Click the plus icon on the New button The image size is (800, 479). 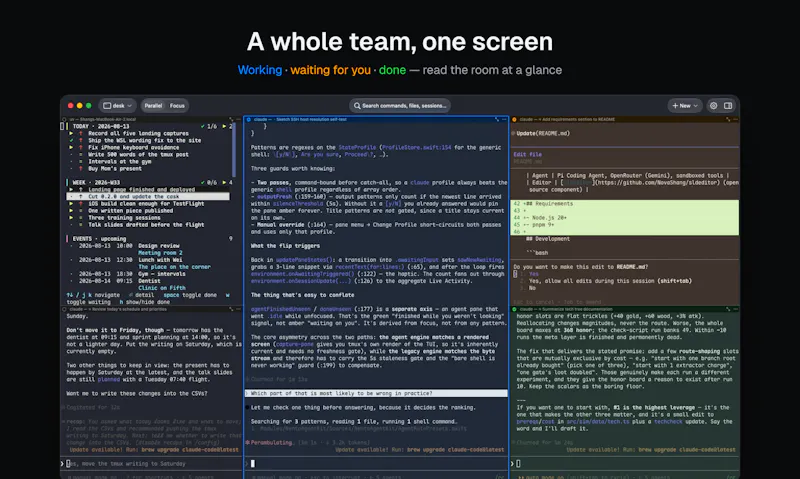675,106
